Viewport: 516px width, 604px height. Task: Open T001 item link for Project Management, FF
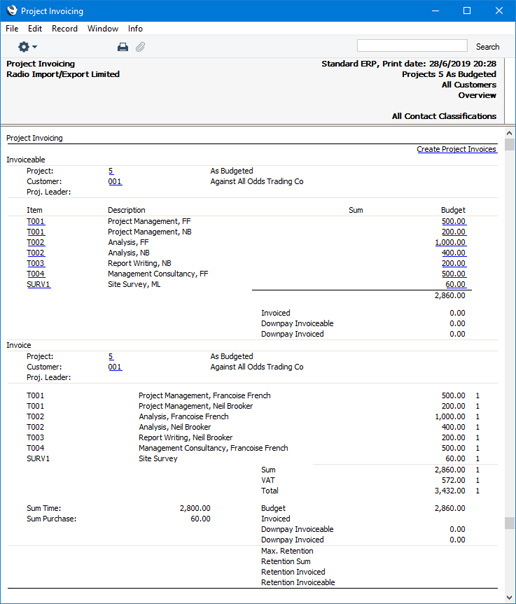click(35, 221)
